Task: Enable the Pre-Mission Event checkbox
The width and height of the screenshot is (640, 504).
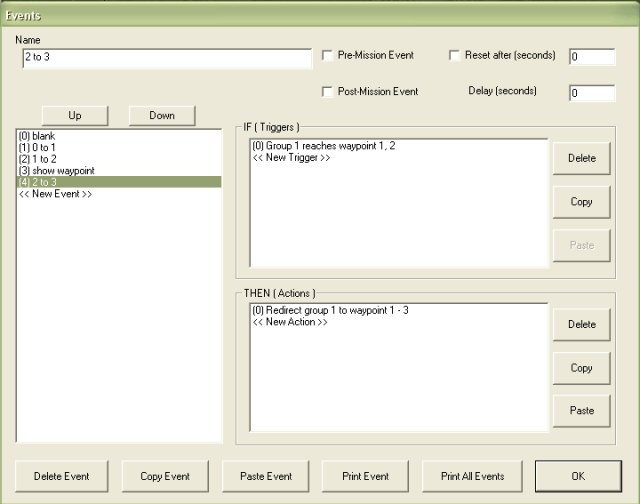Action: (x=328, y=56)
